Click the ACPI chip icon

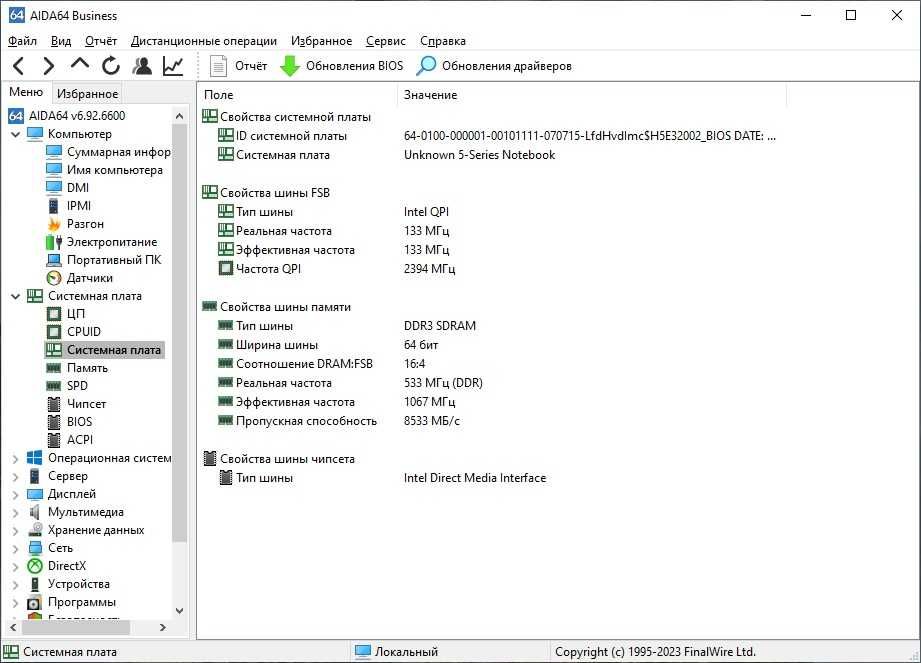click(54, 440)
